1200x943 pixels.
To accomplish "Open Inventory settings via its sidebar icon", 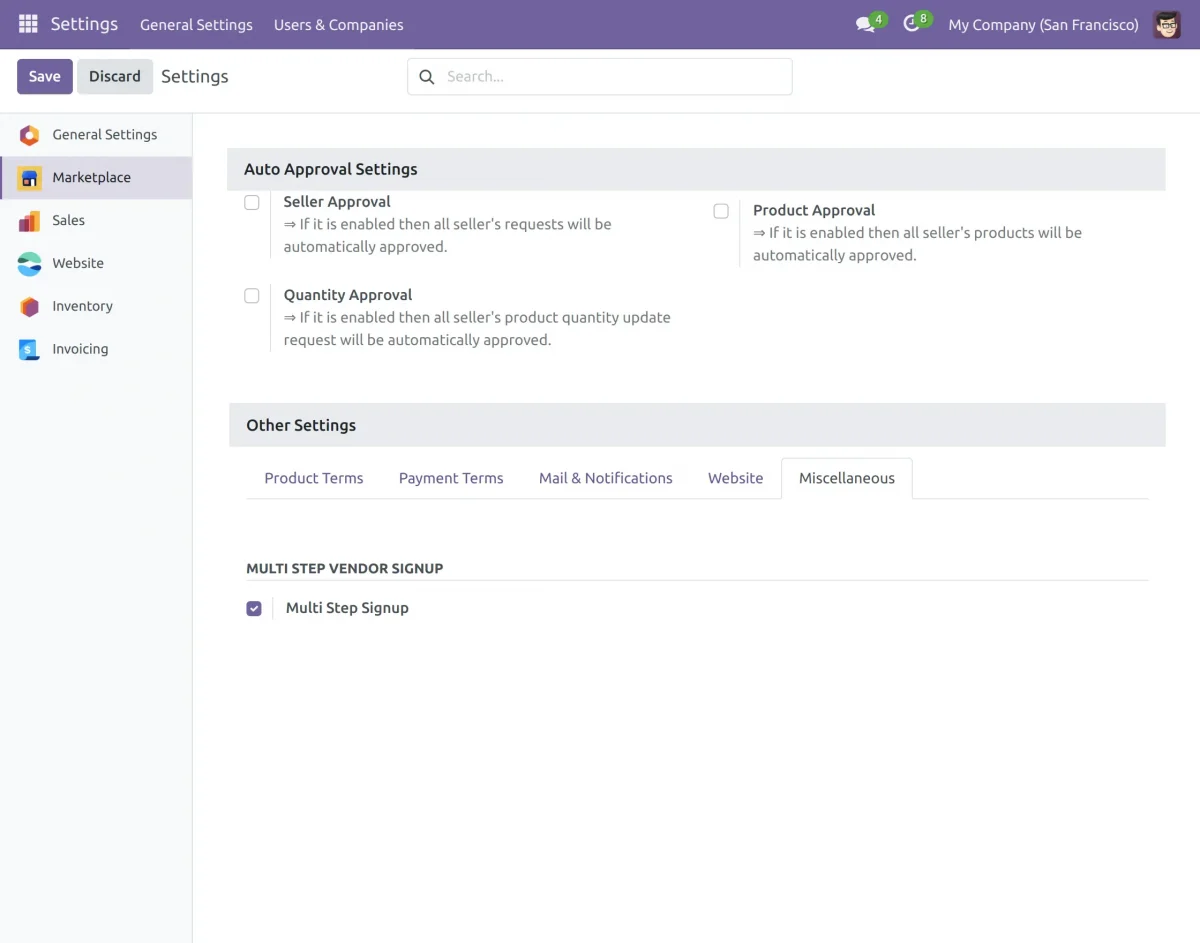I will tap(29, 306).
